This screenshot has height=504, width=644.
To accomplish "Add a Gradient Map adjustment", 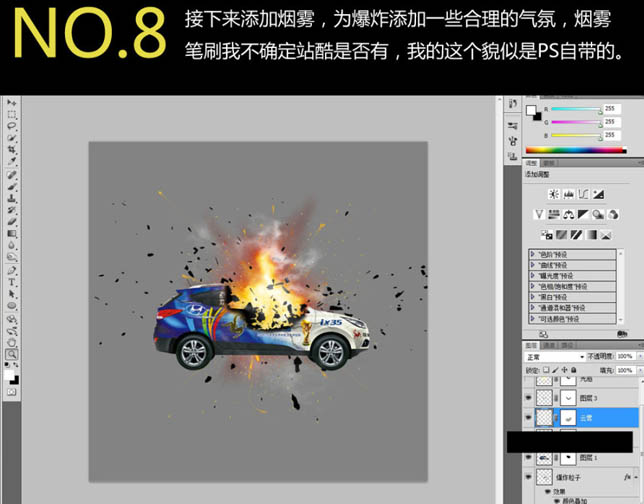I will [591, 235].
